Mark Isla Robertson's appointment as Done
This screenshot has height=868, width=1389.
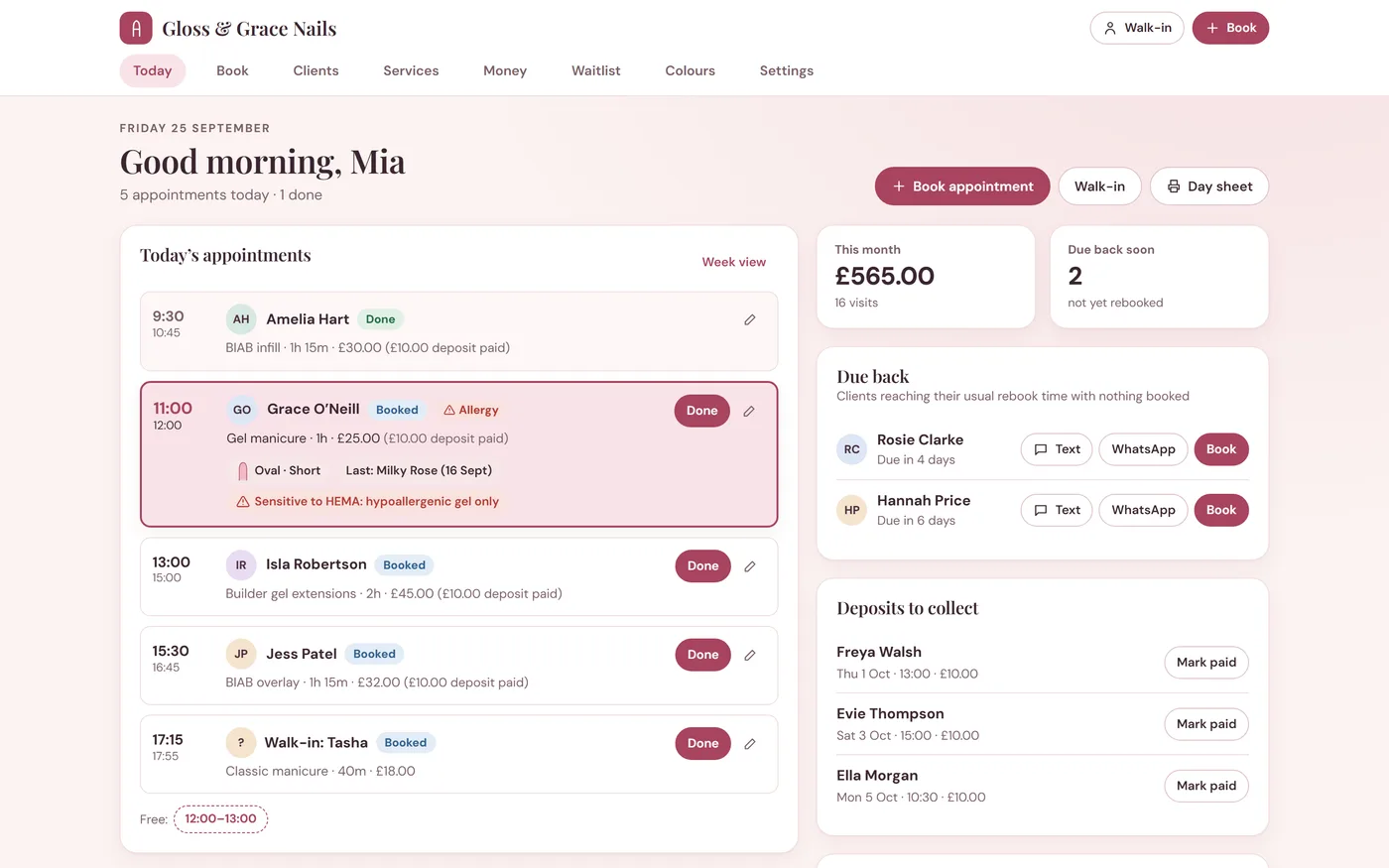[703, 566]
